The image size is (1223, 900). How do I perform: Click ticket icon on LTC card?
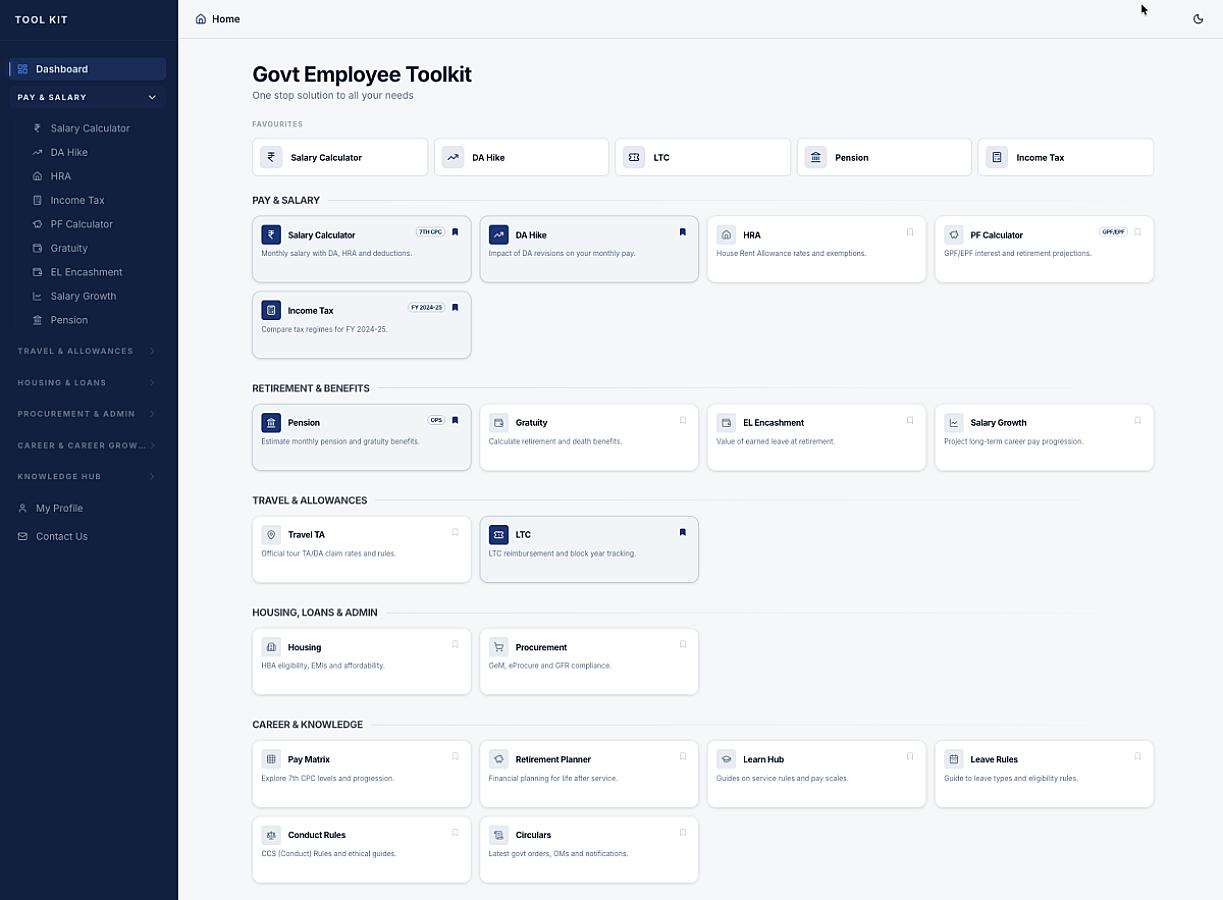499,535
